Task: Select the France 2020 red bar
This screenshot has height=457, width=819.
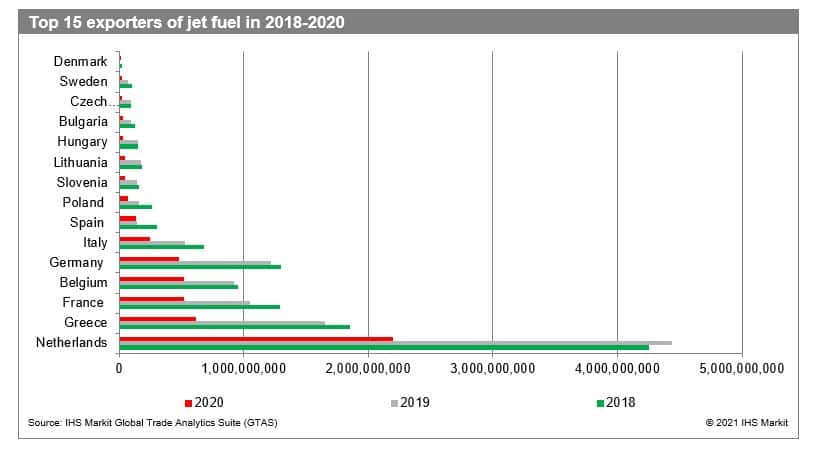Action: (151, 298)
